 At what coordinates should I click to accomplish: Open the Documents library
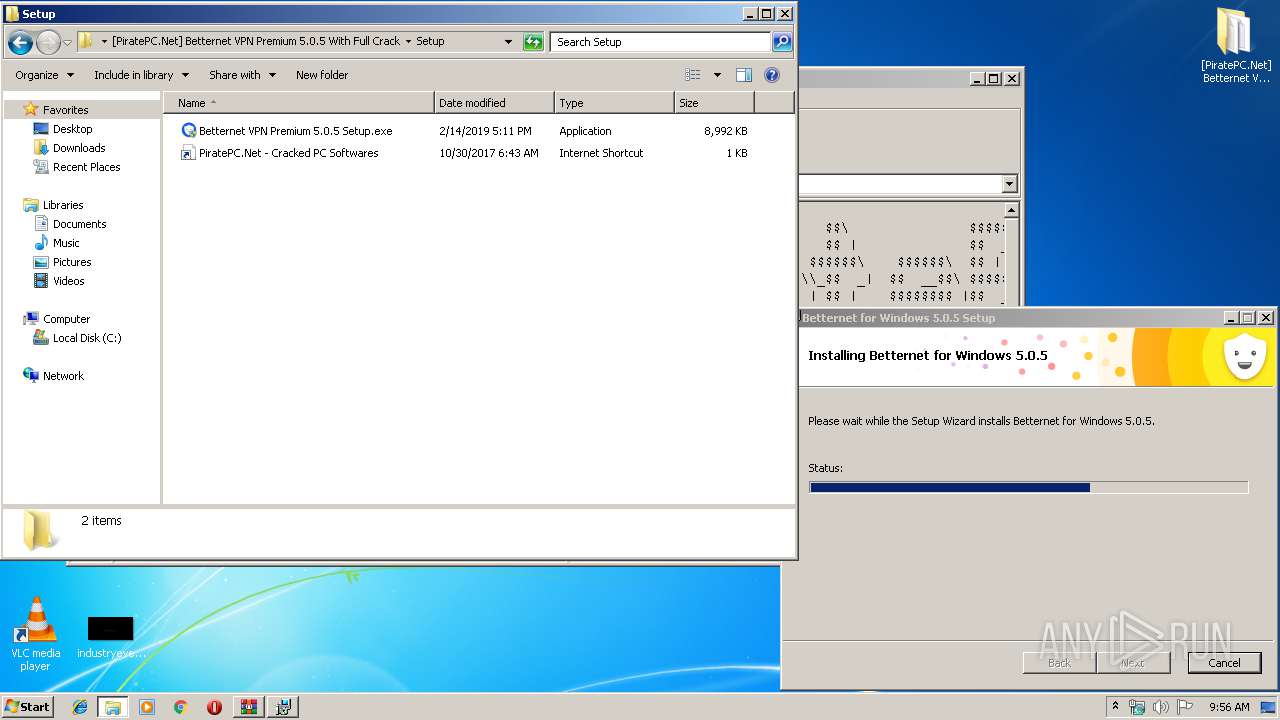pyautogui.click(x=79, y=224)
